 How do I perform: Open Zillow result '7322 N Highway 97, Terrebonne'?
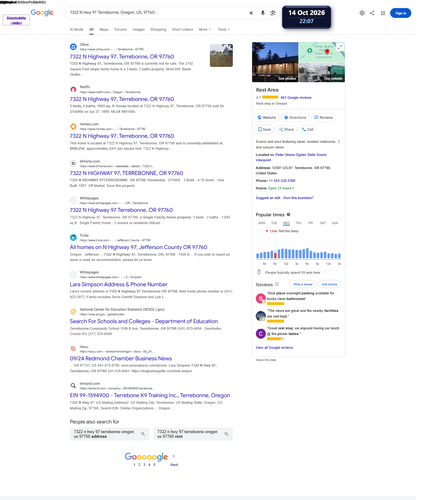122,57
